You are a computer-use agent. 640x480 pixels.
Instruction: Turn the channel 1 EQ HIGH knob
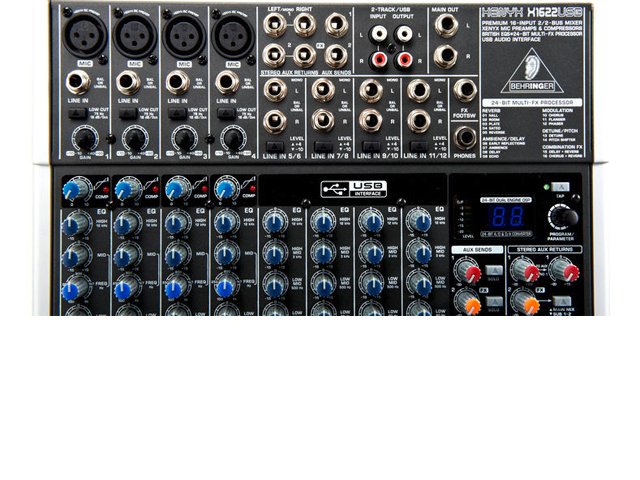(76, 223)
